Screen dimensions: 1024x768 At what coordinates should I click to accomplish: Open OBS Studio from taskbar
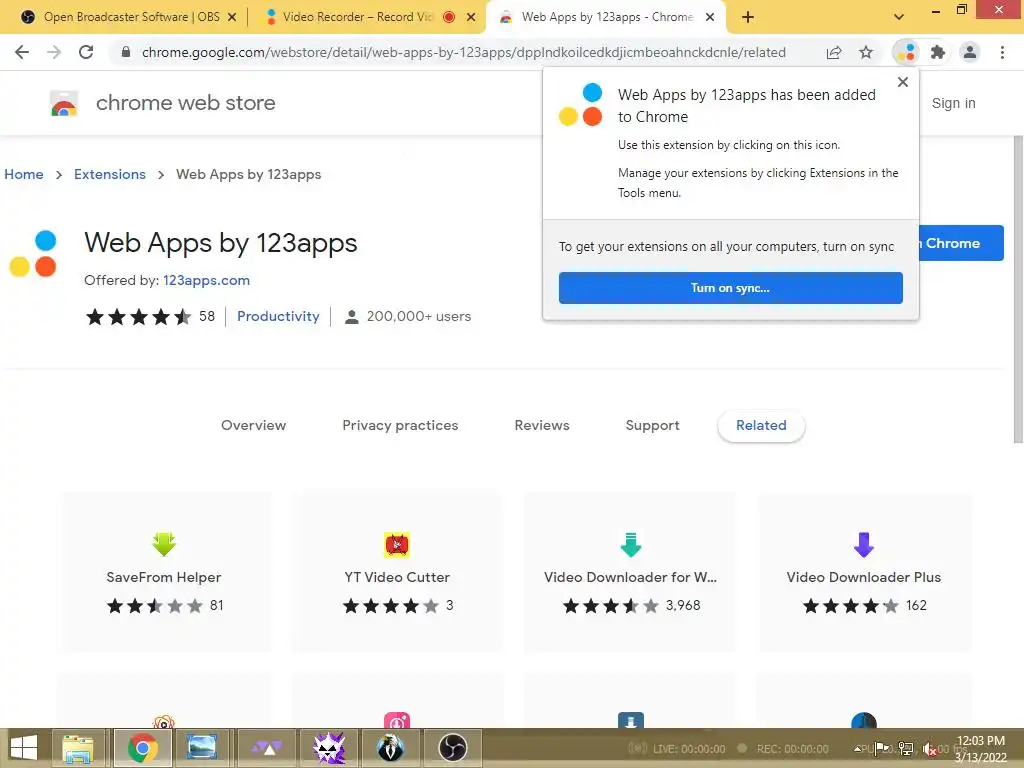453,748
